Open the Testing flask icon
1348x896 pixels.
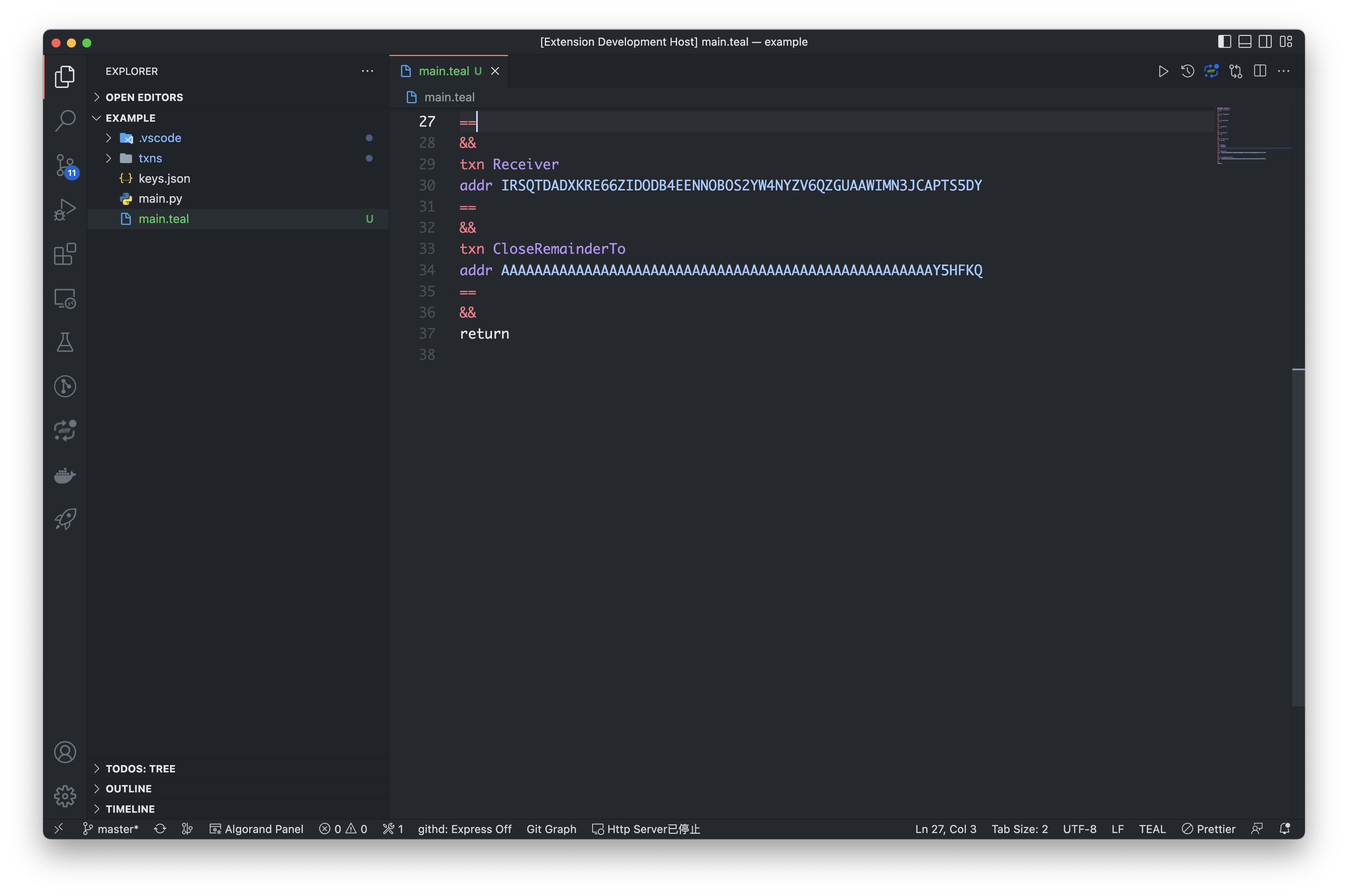point(65,342)
